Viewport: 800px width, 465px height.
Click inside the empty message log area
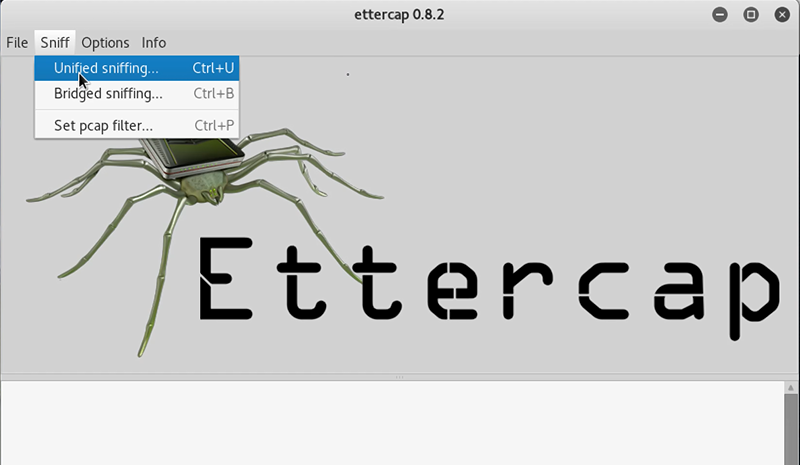(x=392, y=423)
